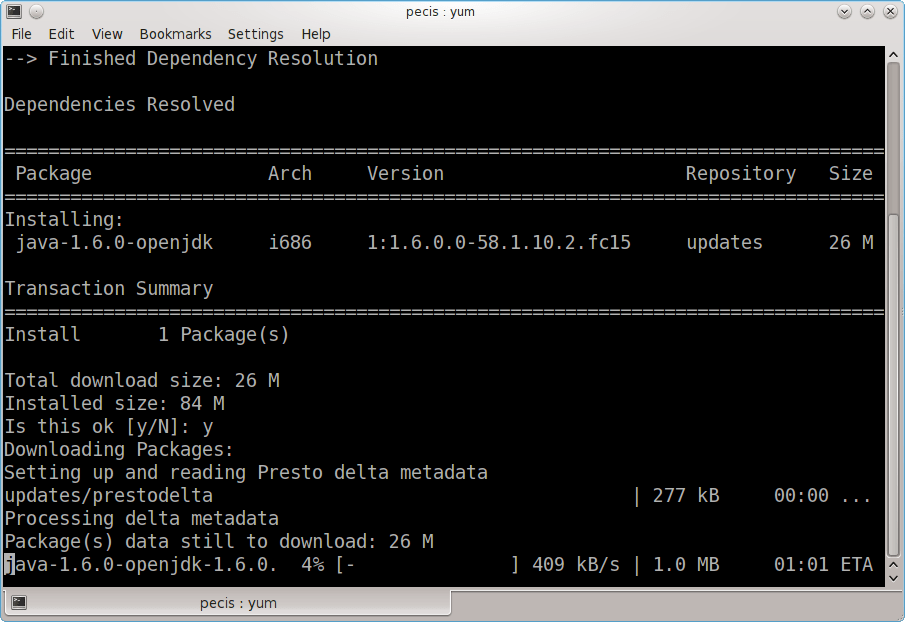This screenshot has width=905, height=622.
Task: Click terminal icon on the session tab
Action: point(19,602)
